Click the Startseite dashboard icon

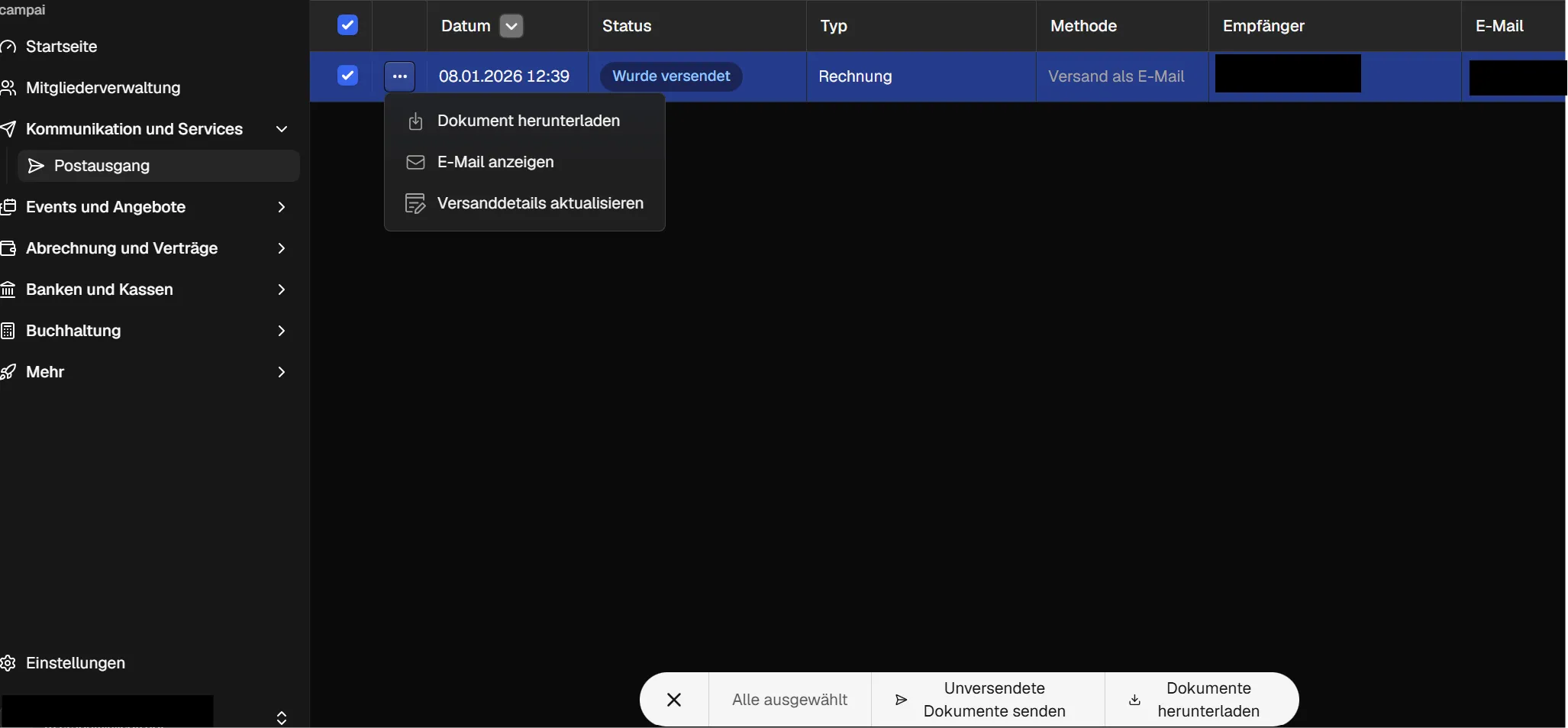8,47
